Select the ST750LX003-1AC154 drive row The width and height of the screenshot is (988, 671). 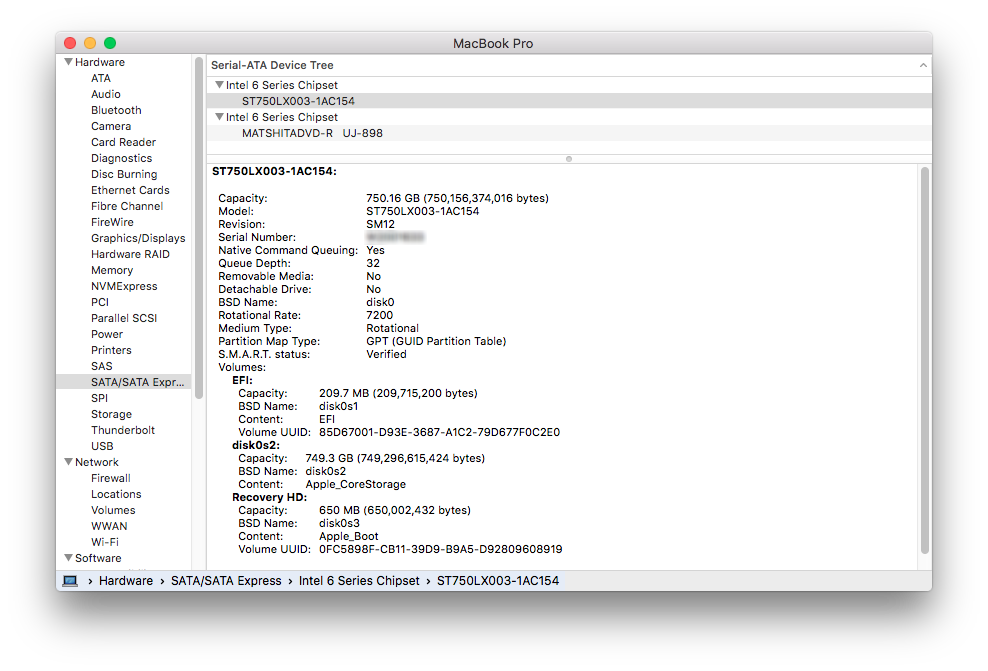pyautogui.click(x=569, y=101)
